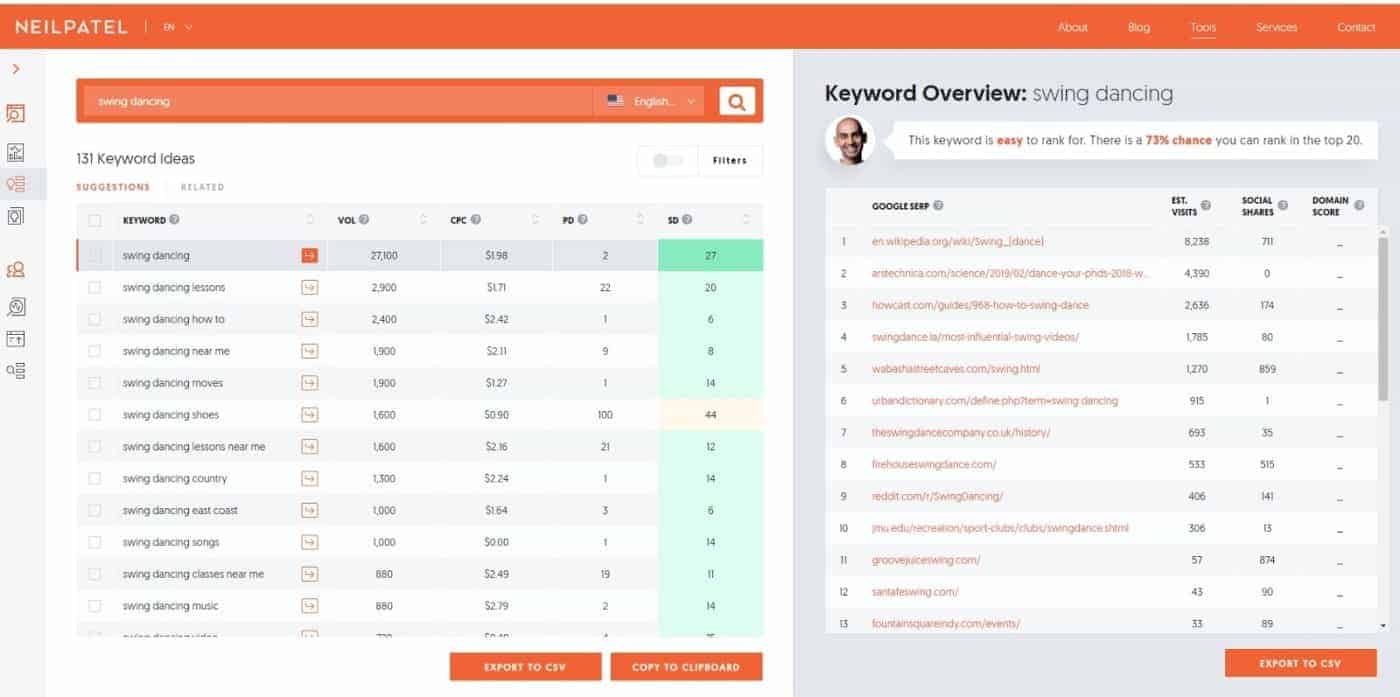Screen dimensions: 1400x697
Task: Toggle the Filters switch
Action: pyautogui.click(x=665, y=160)
